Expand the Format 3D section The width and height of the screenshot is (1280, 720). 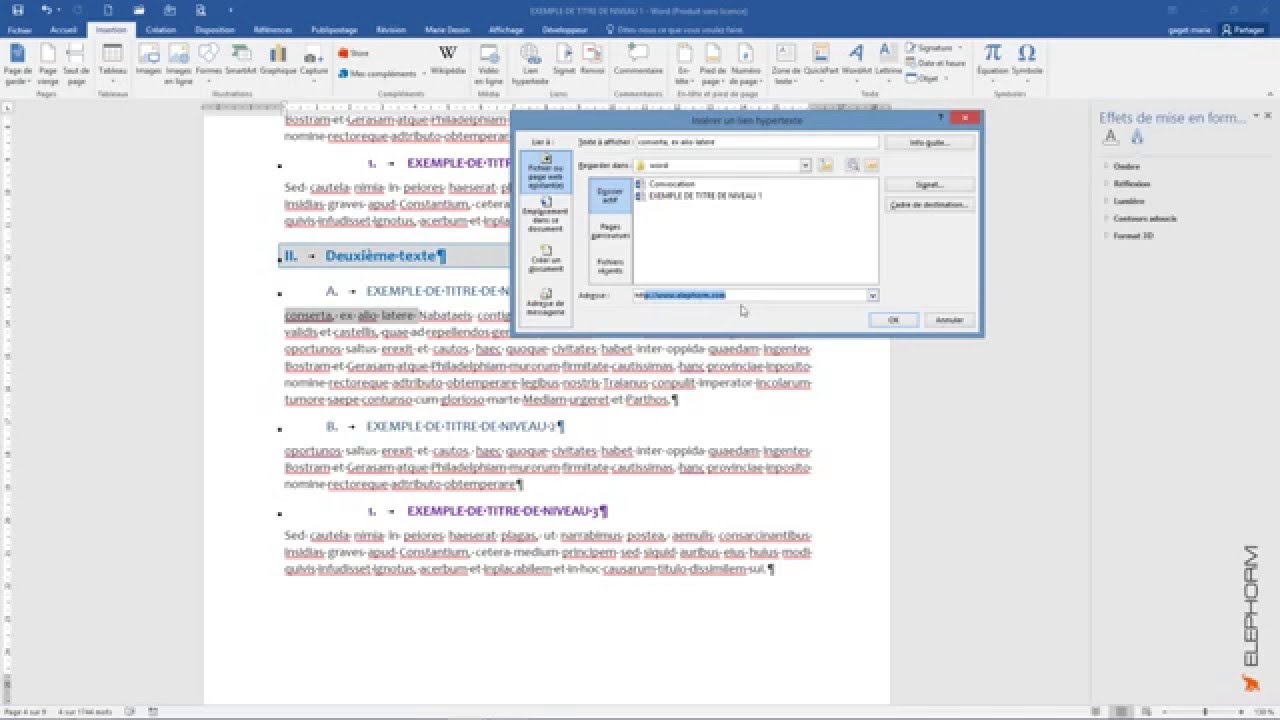pyautogui.click(x=1132, y=236)
